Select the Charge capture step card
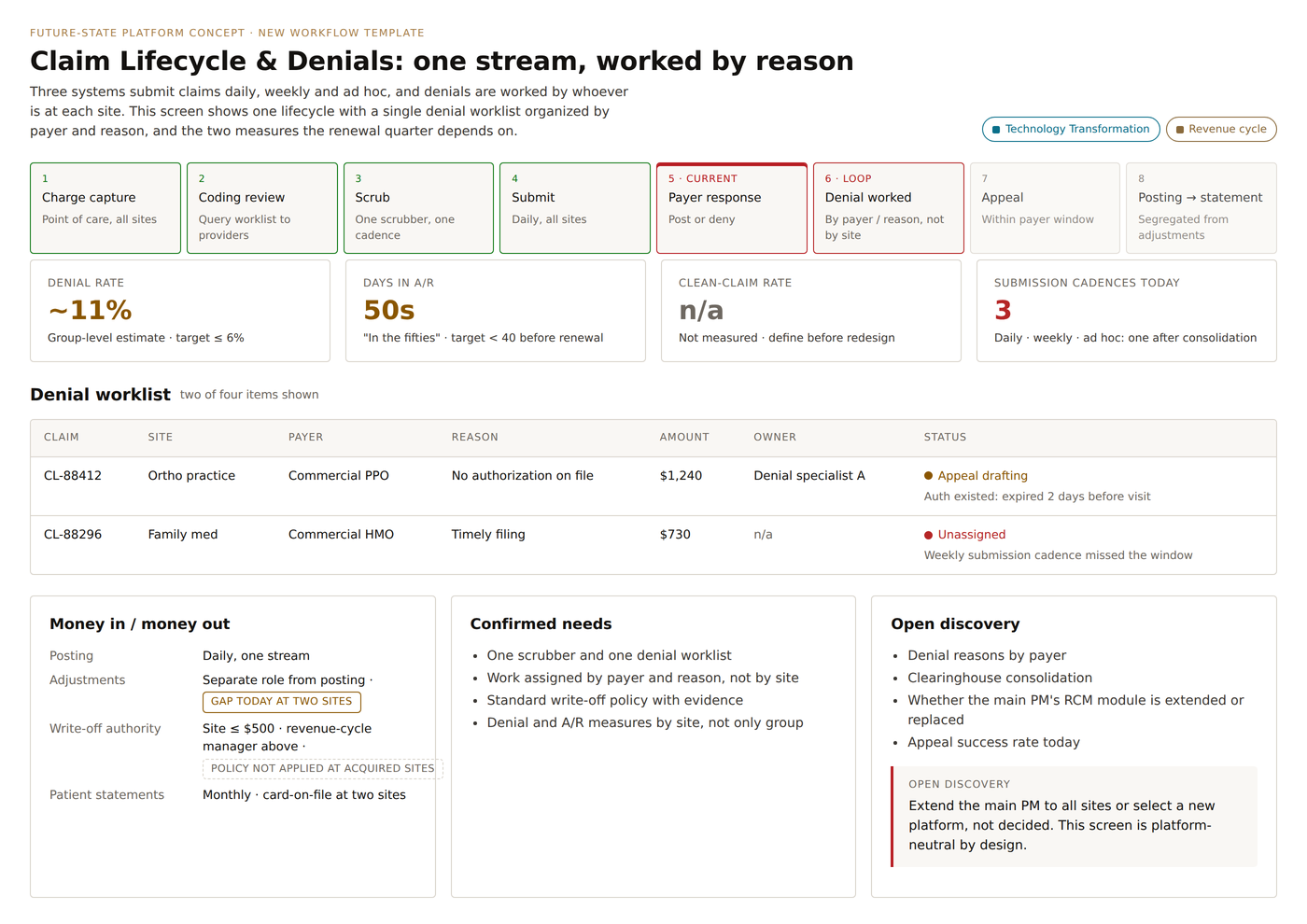1307x924 pixels. (x=105, y=208)
